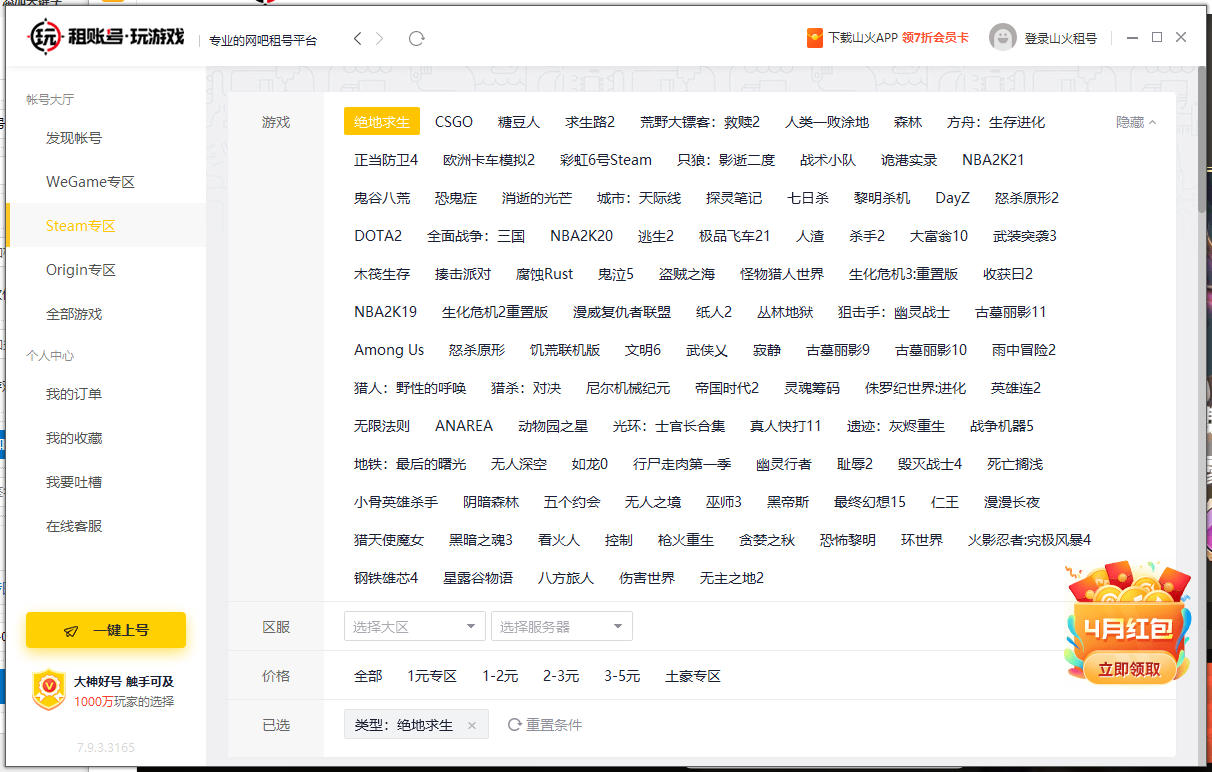Image resolution: width=1212 pixels, height=772 pixels.
Task: Filter by game 最终幻想15
Action: tap(870, 502)
